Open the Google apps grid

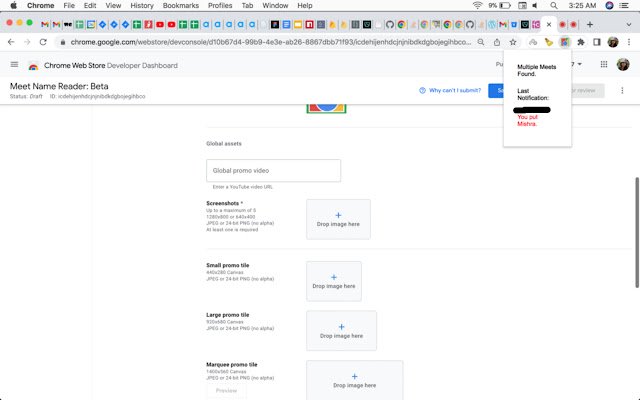(x=604, y=64)
